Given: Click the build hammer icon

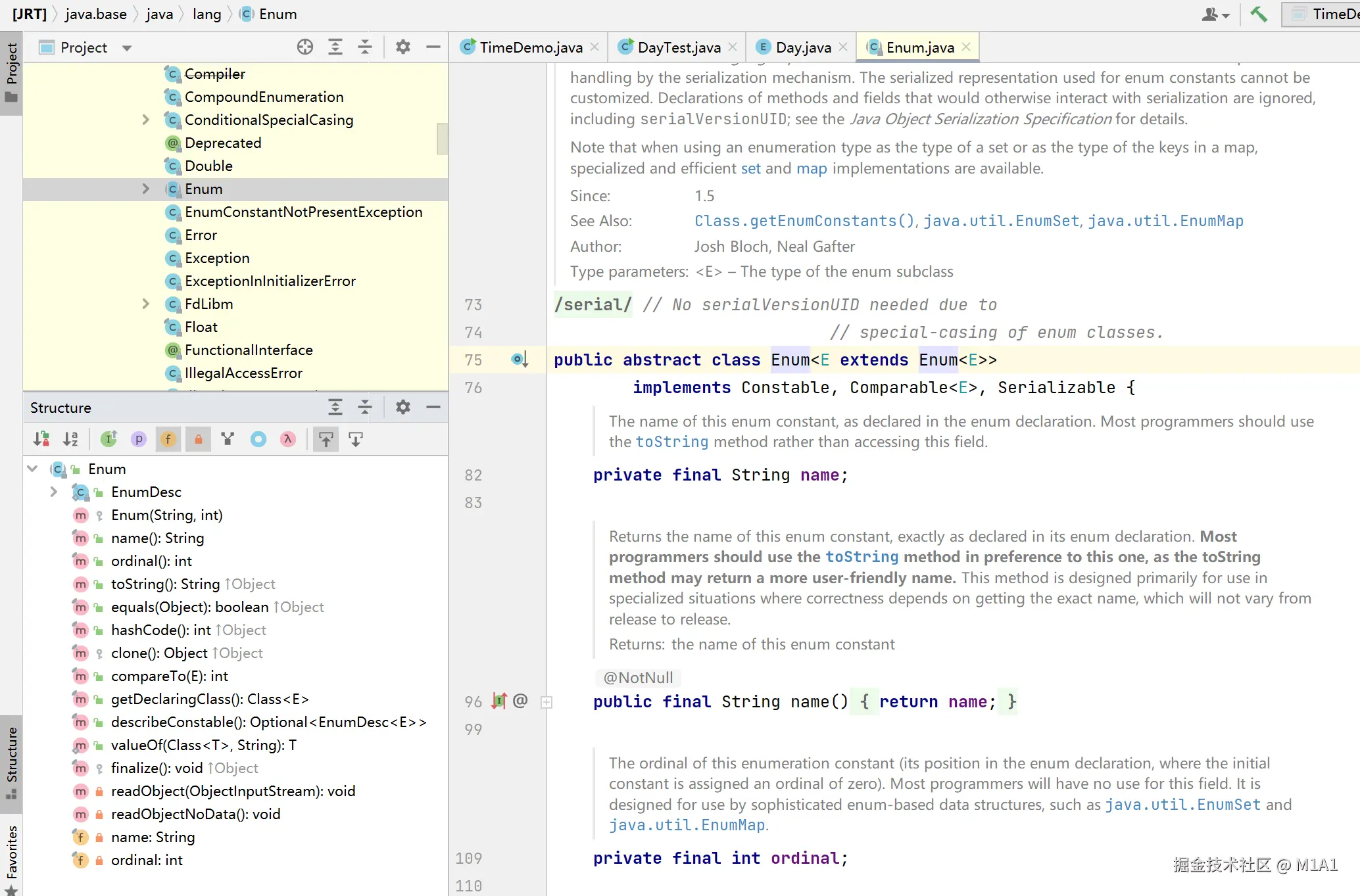Looking at the screenshot, I should click(1259, 14).
